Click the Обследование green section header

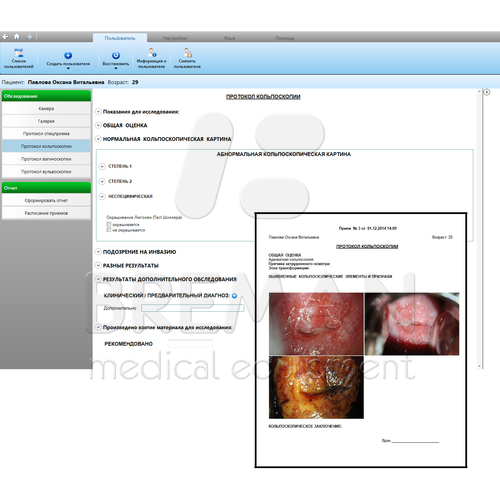point(46,96)
